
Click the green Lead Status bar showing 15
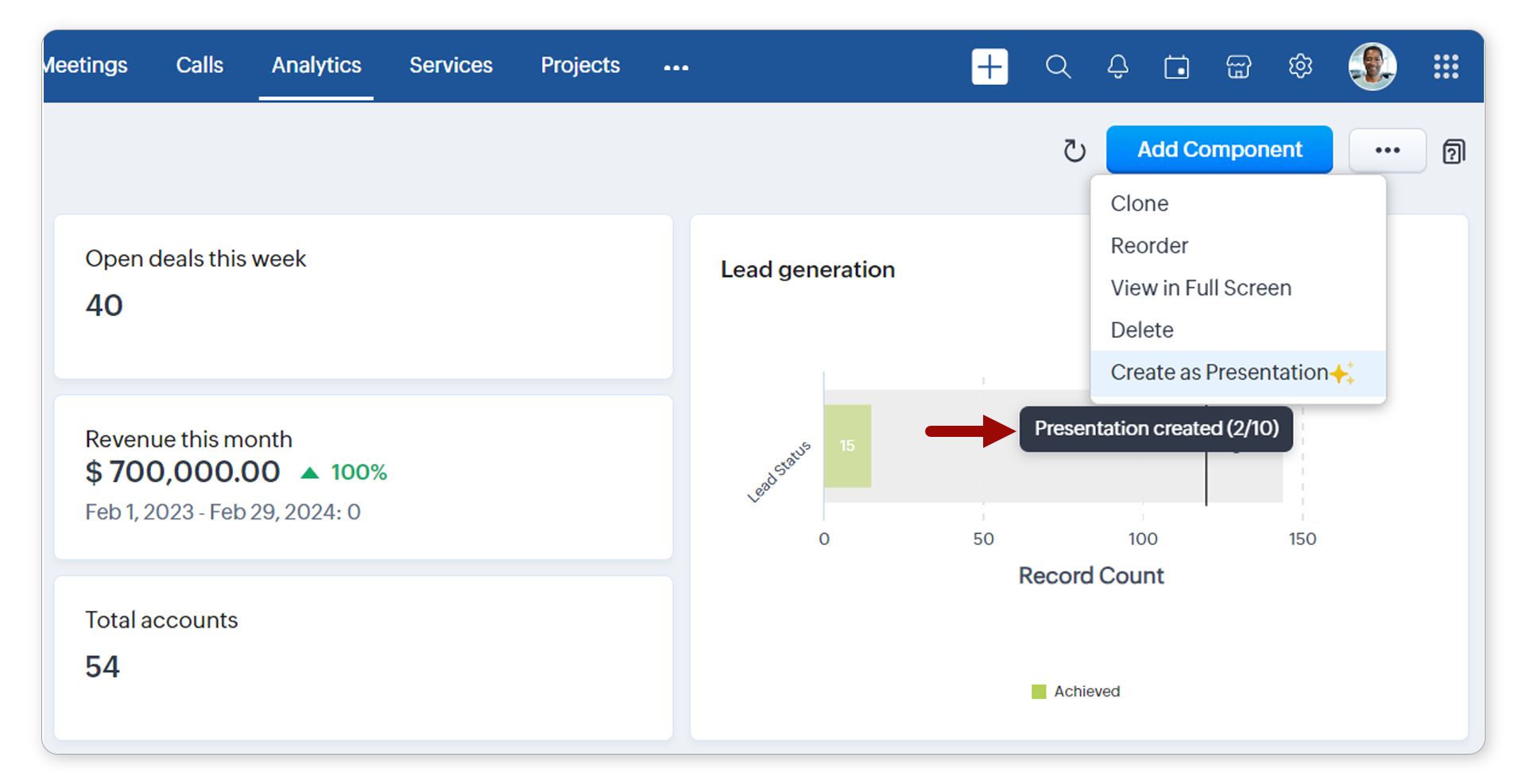846,446
